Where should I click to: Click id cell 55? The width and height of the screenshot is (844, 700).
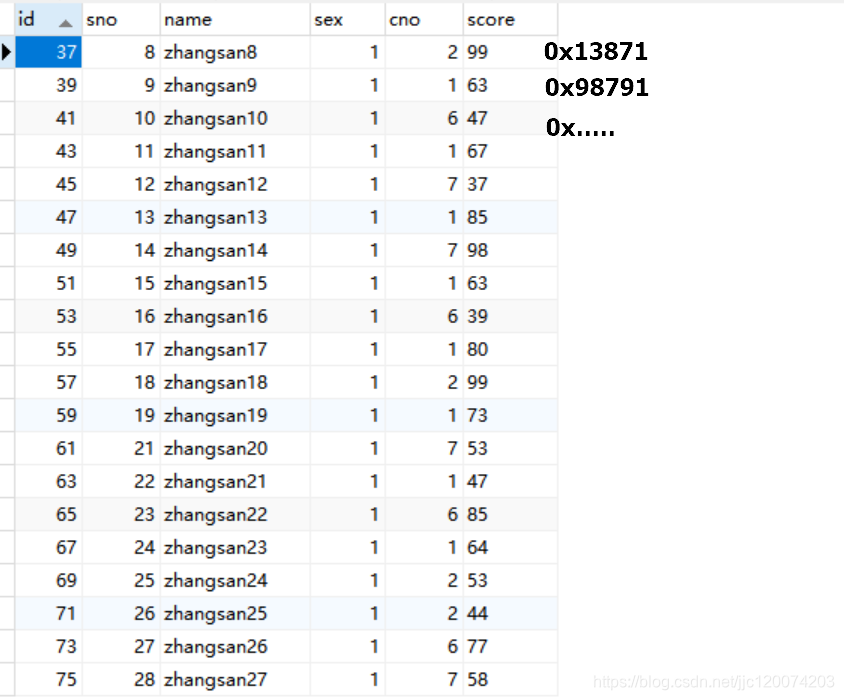tap(48, 349)
